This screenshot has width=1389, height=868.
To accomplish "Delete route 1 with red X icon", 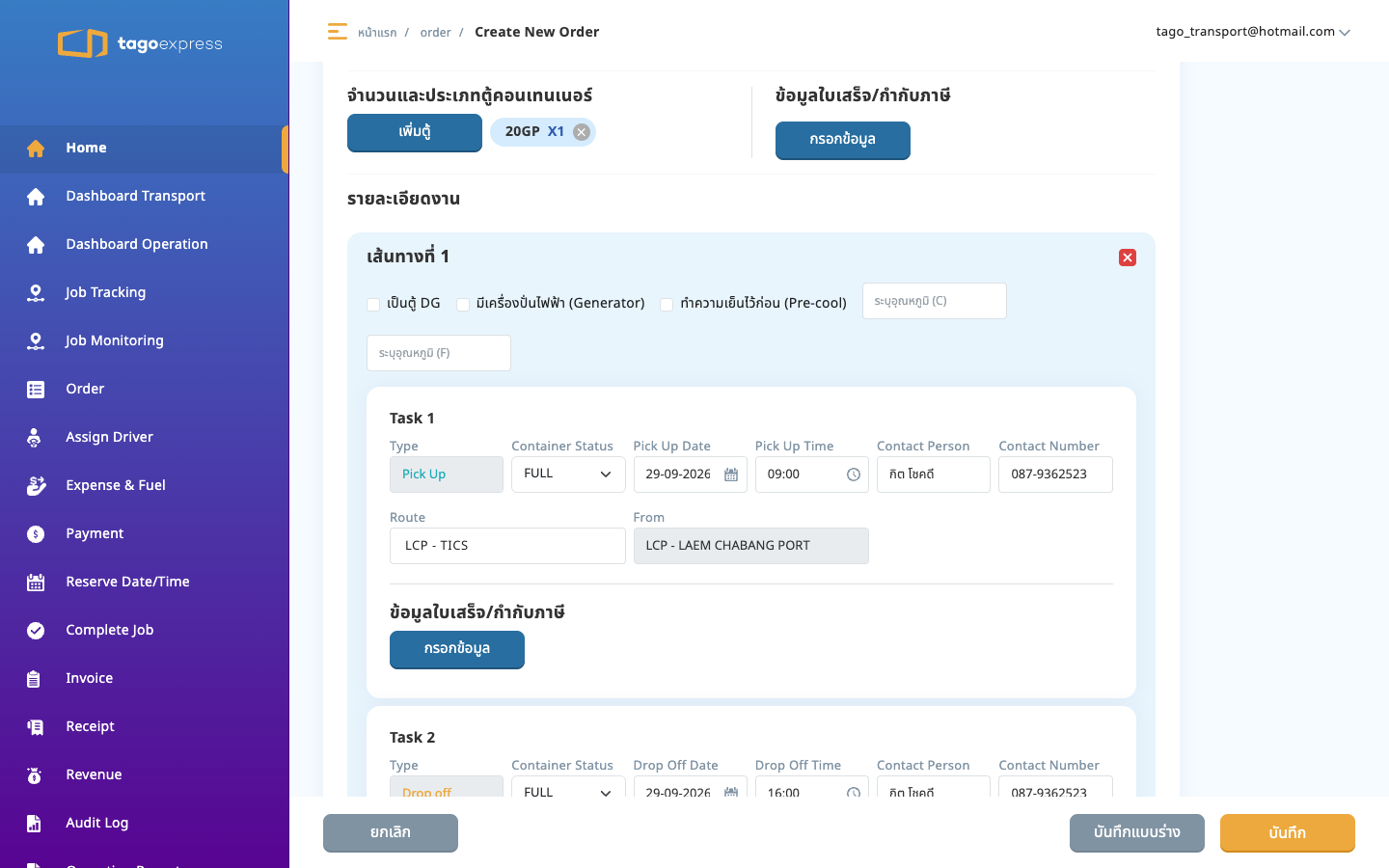I will tap(1128, 258).
